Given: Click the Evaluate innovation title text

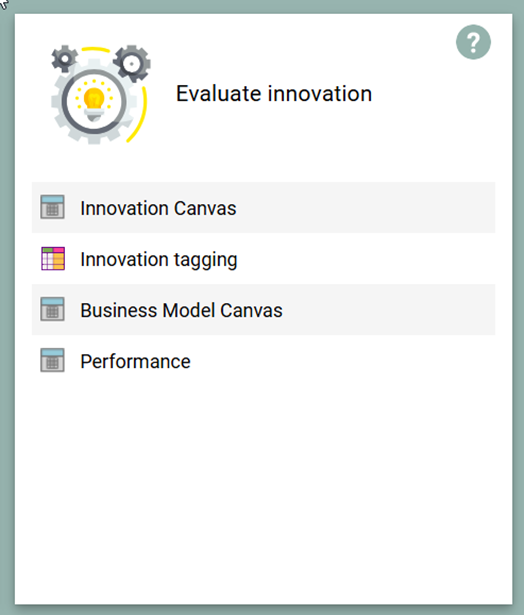Looking at the screenshot, I should pyautogui.click(x=274, y=94).
